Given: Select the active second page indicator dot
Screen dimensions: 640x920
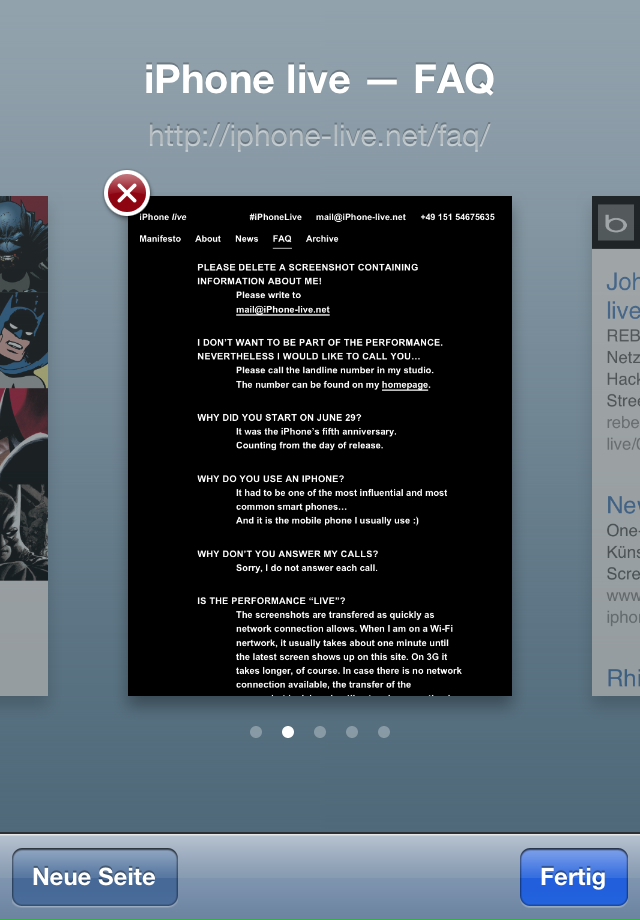Looking at the screenshot, I should point(288,732).
